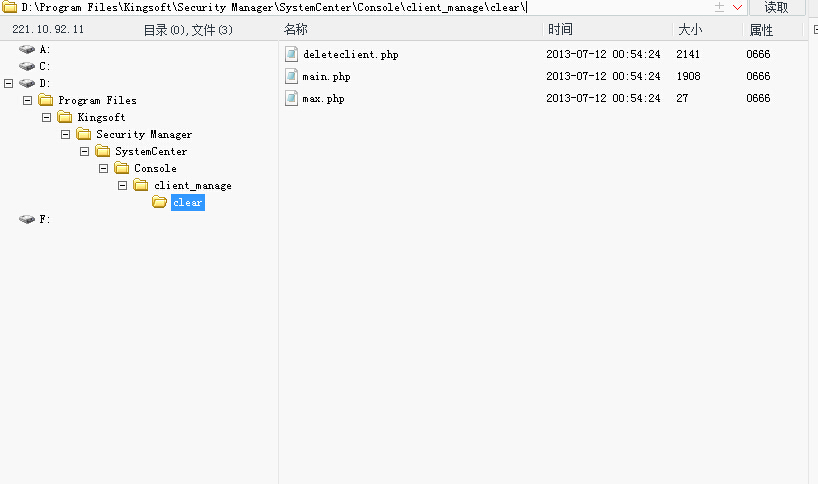Collapse the Program Files folder node
The height and width of the screenshot is (484, 818).
(x=28, y=100)
